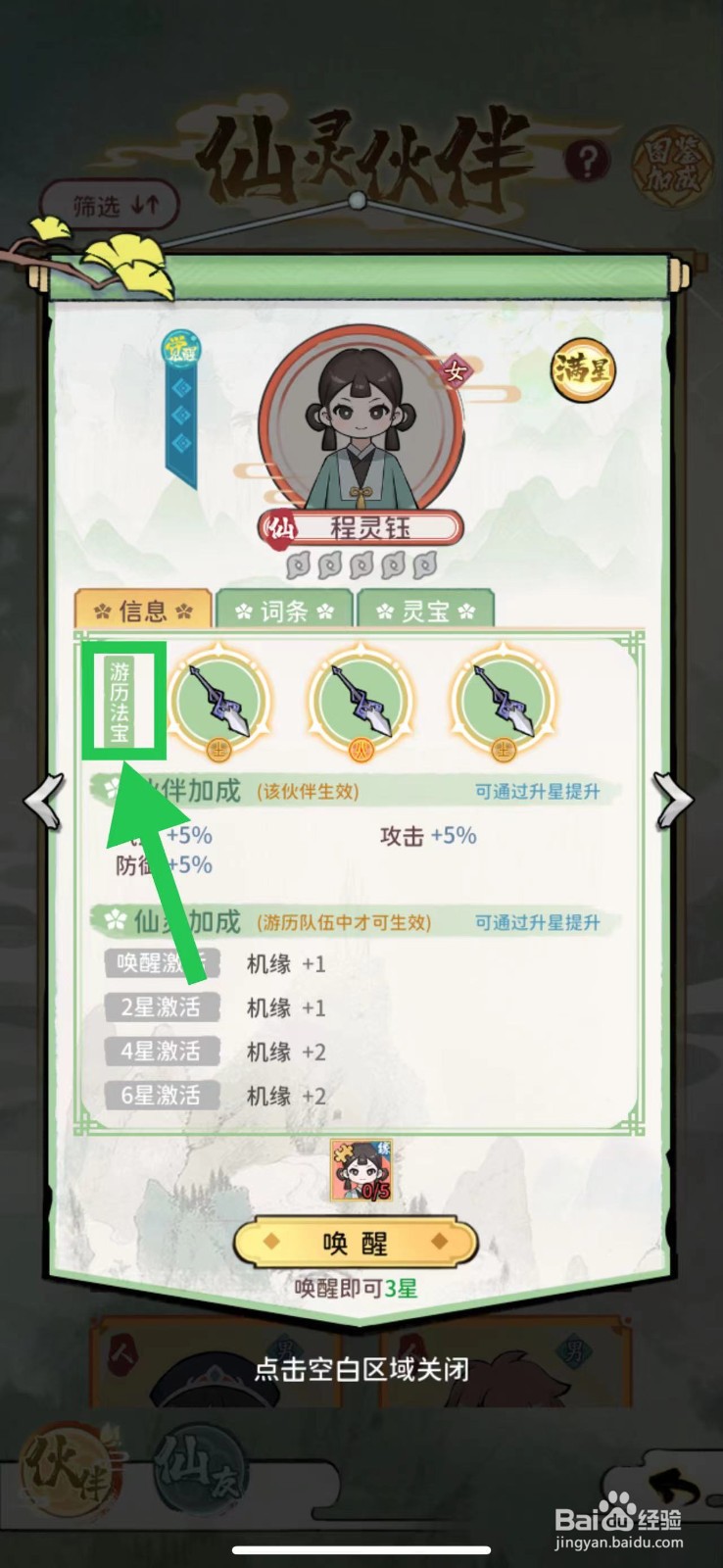This screenshot has width=723, height=1568.
Task: Switch to the 信息 tab
Action: (143, 611)
